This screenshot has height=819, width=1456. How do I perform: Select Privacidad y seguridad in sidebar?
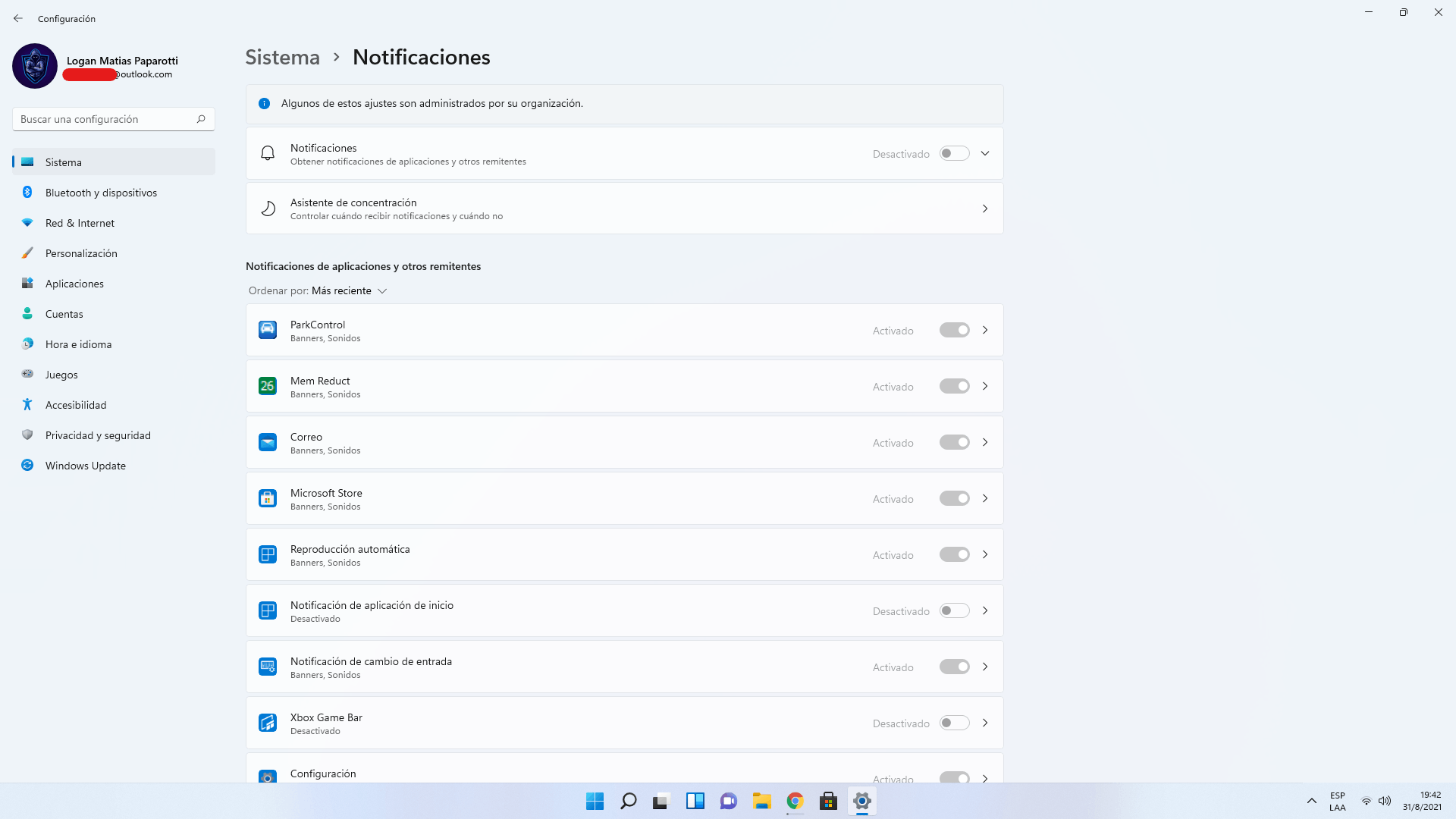[98, 435]
